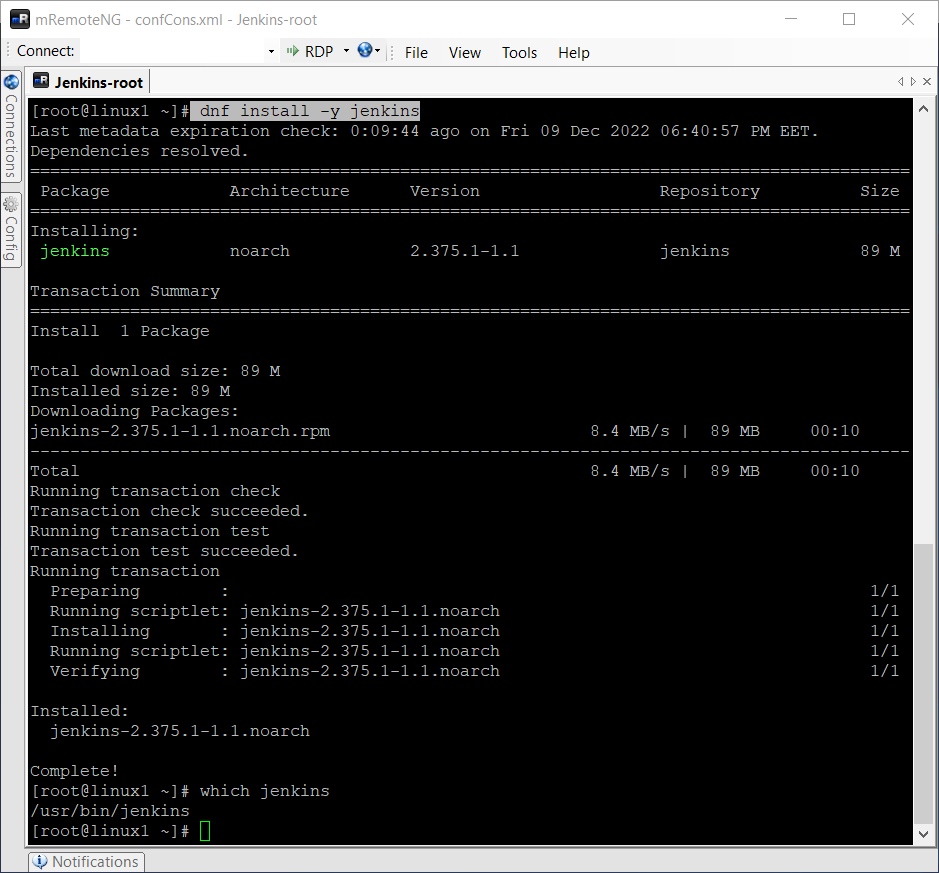Click the highlighted 'dnf install -y jenkins' command
939x873 pixels.
pos(305,111)
